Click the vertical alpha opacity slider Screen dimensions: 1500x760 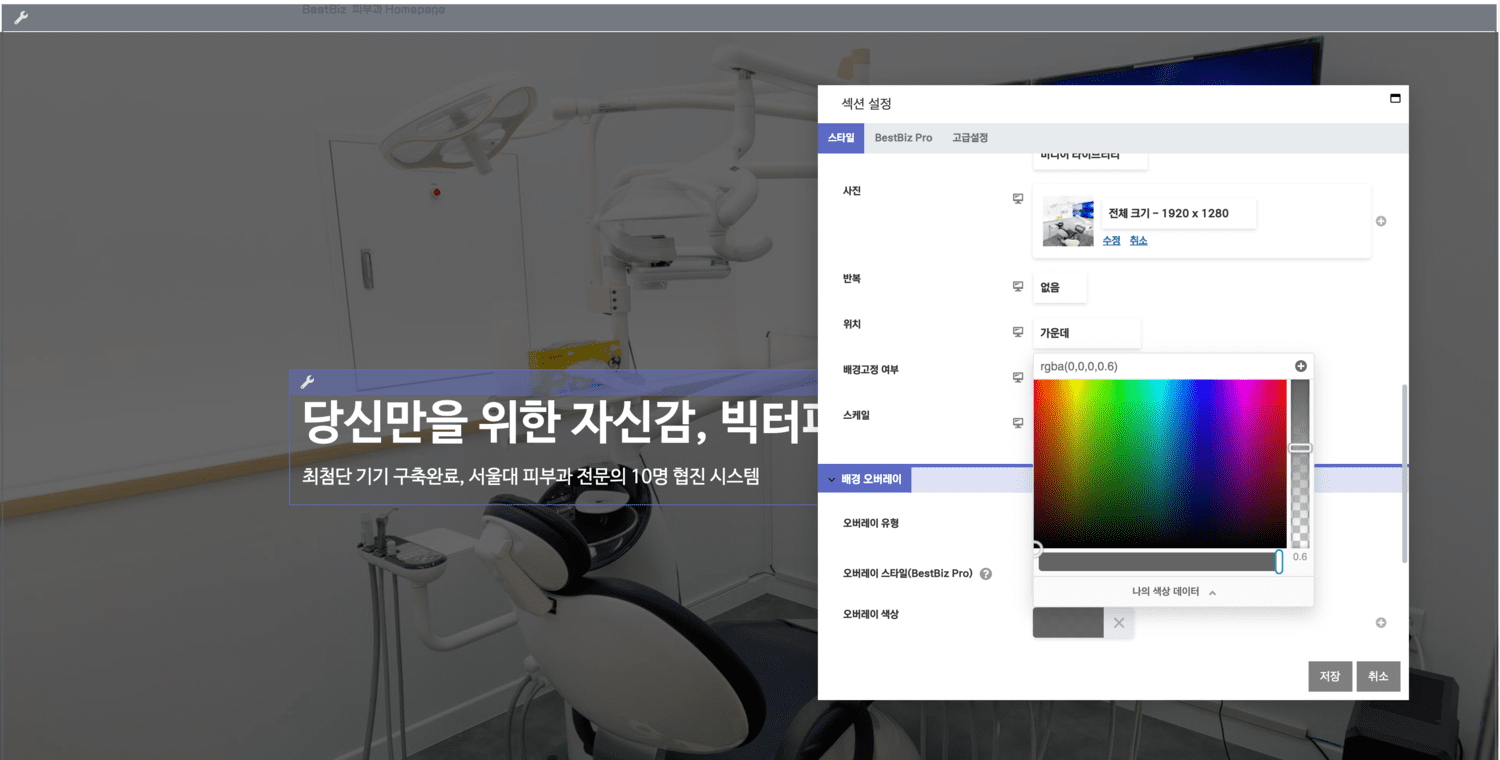tap(1300, 463)
